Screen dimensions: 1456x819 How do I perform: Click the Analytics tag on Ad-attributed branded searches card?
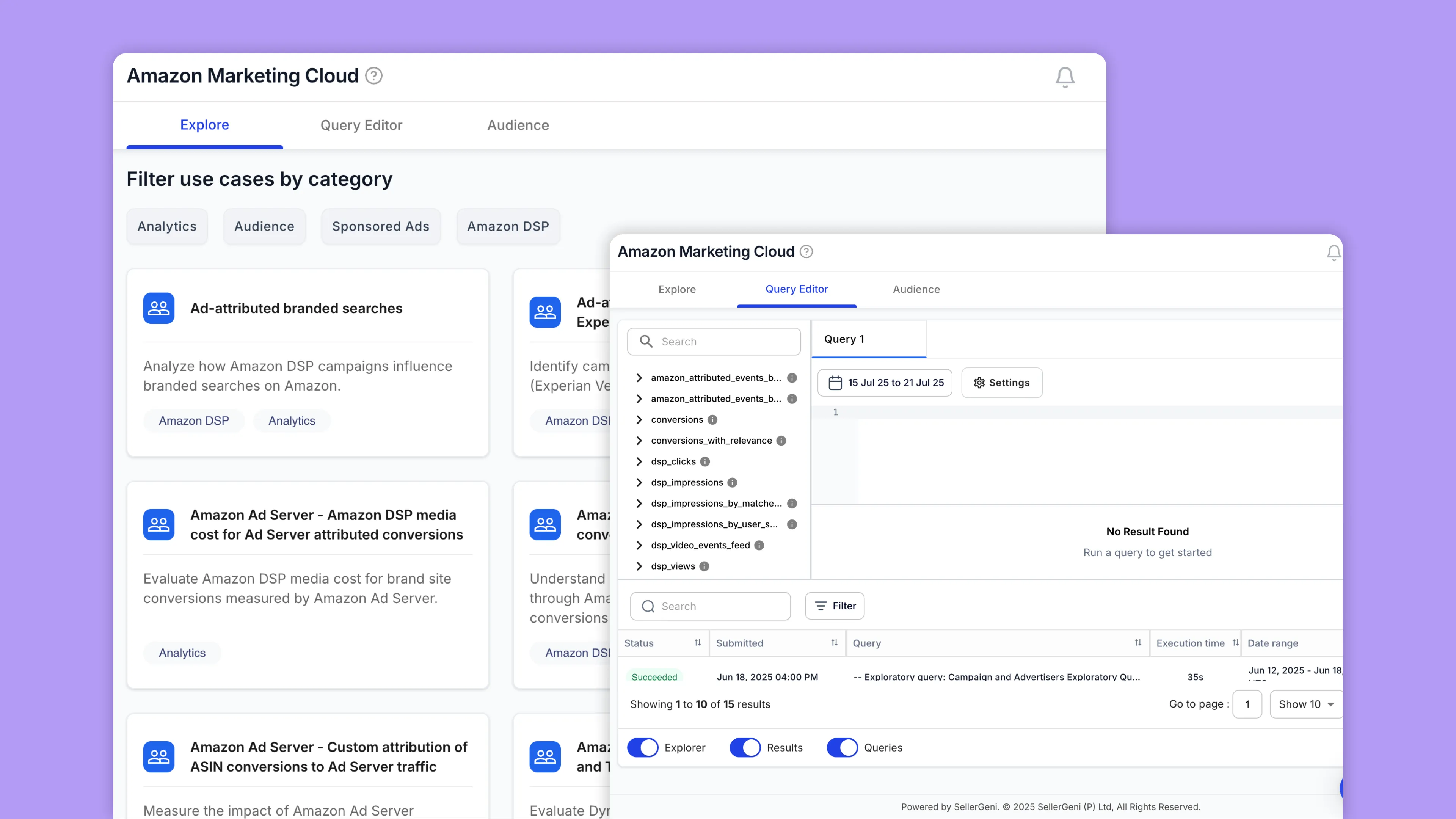[x=292, y=420]
